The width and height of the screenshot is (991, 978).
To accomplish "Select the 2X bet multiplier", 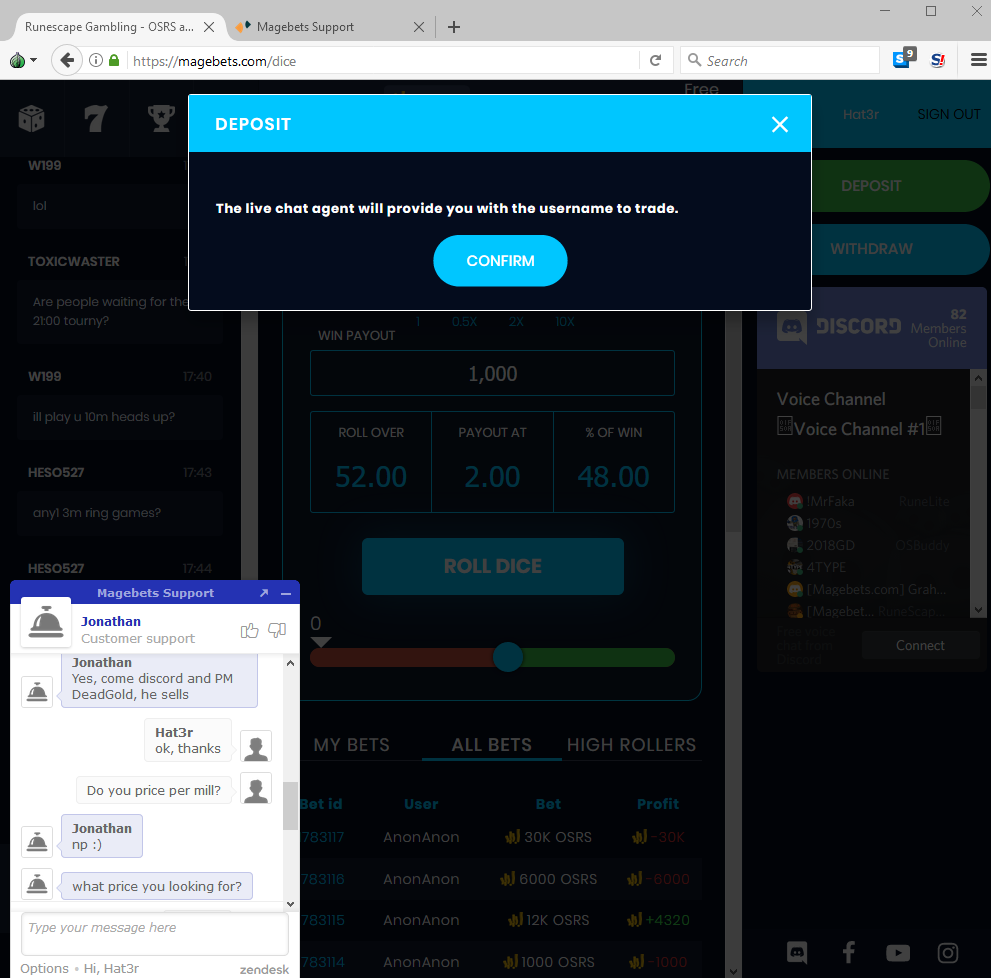I will (x=516, y=322).
